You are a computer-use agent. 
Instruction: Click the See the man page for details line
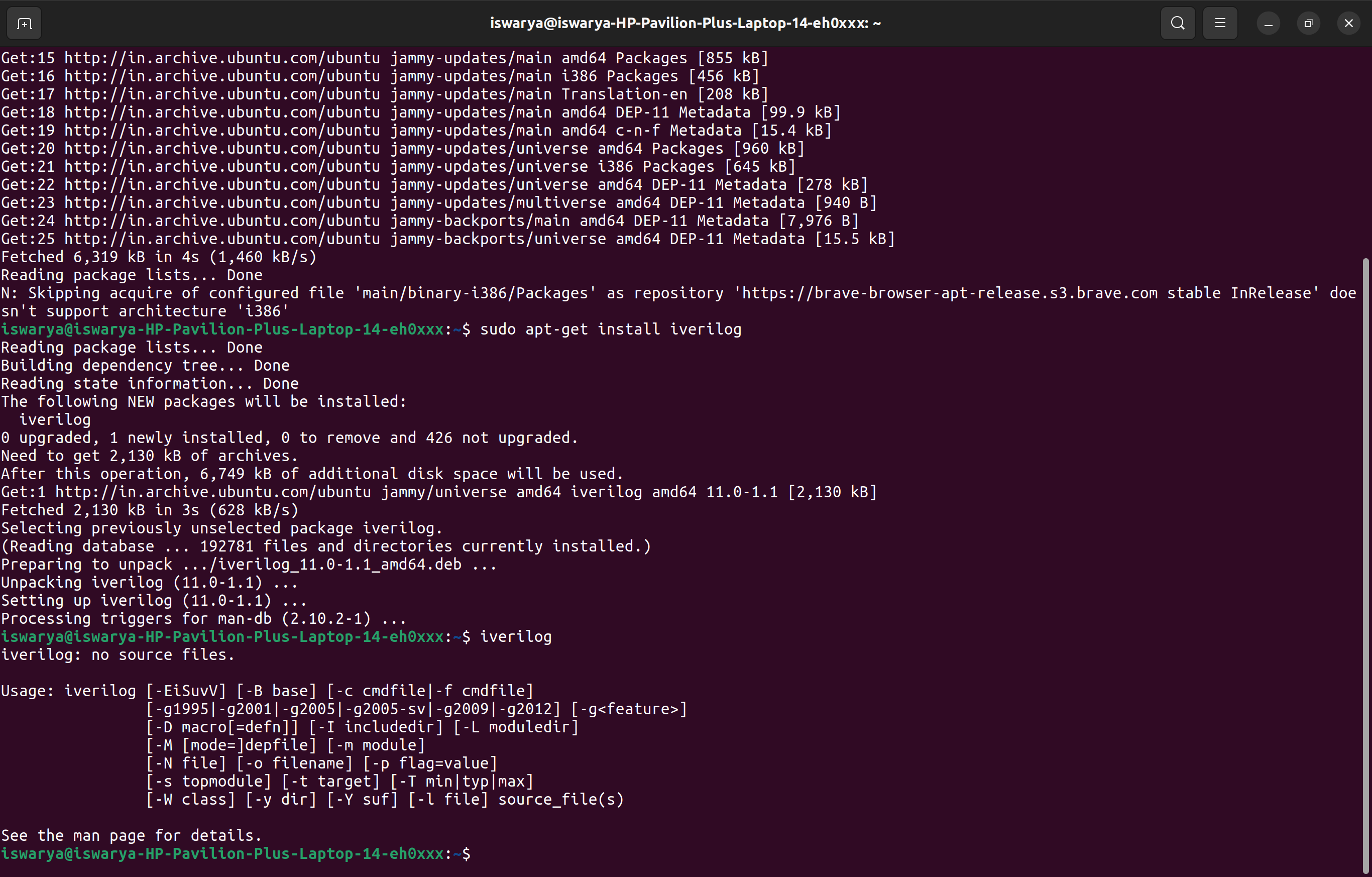(131, 835)
